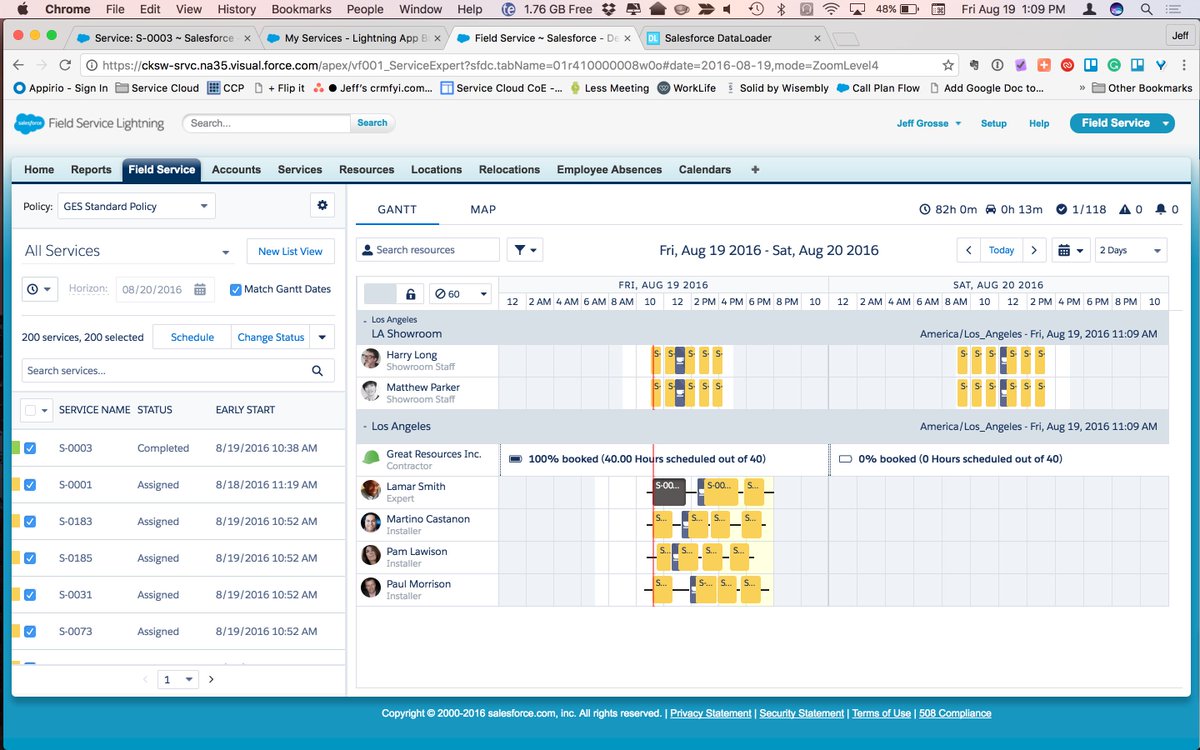Screen dimensions: 1200x750
Task: Click the Change Status button
Action: pyautogui.click(x=270, y=337)
